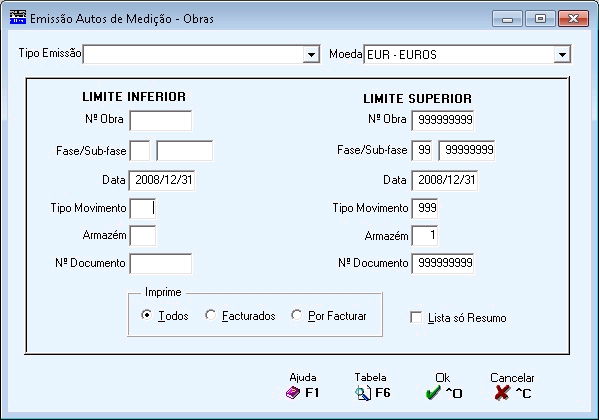
Task: Click the upper limit Armazém field
Action: [425, 235]
